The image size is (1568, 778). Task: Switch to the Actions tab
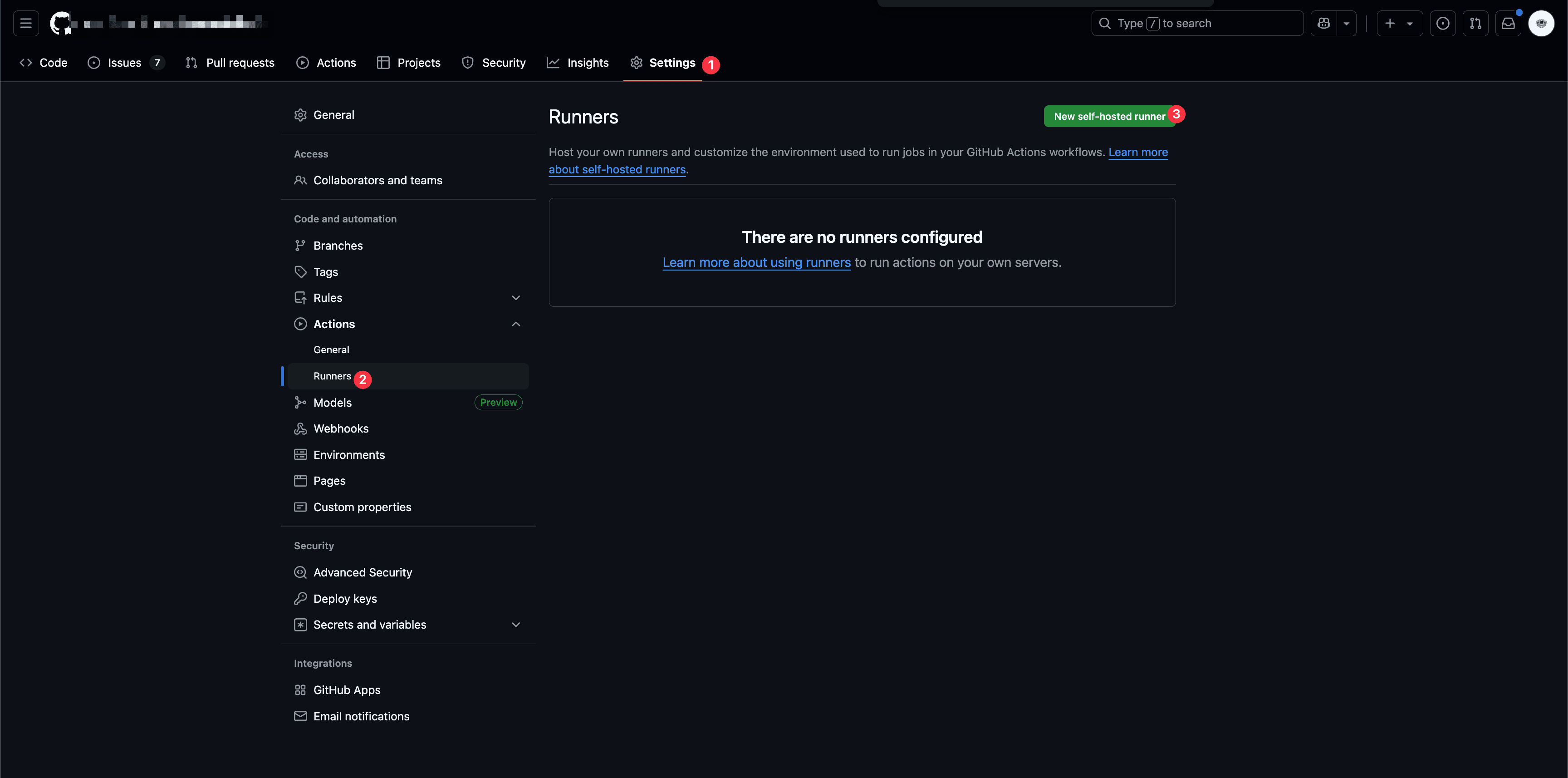(x=326, y=63)
